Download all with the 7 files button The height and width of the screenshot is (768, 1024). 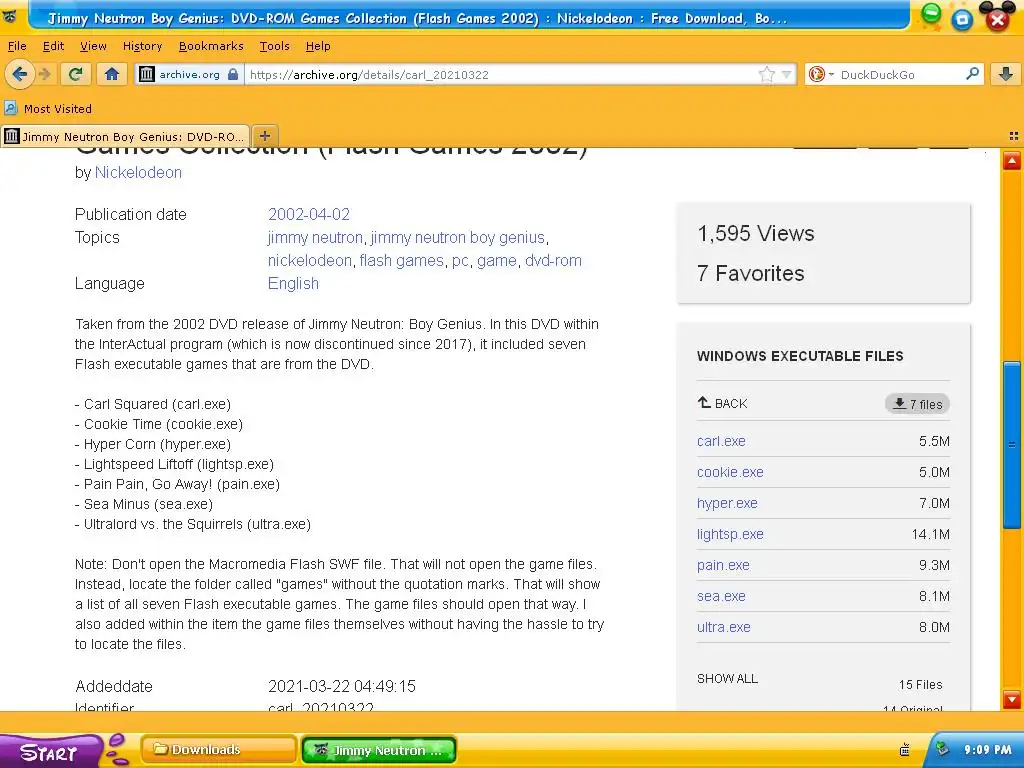(918, 404)
